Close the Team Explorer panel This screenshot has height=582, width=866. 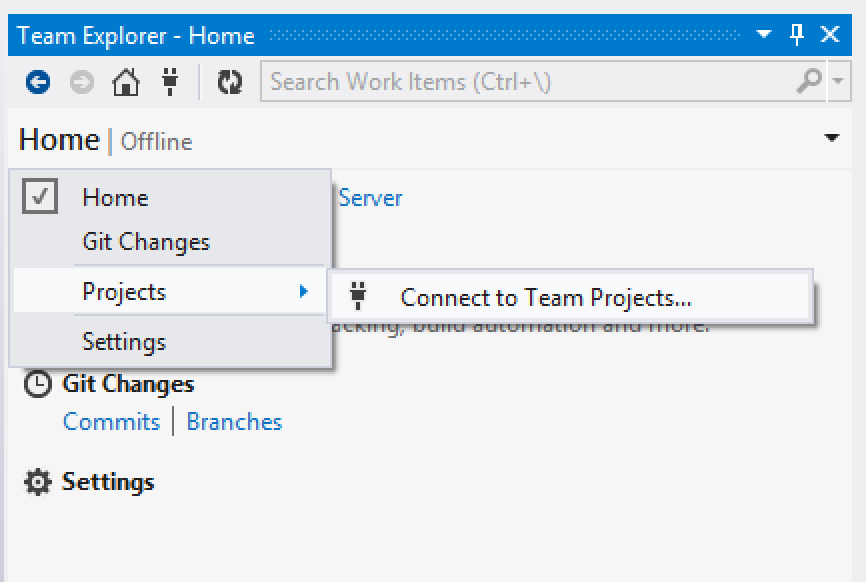pyautogui.click(x=830, y=34)
